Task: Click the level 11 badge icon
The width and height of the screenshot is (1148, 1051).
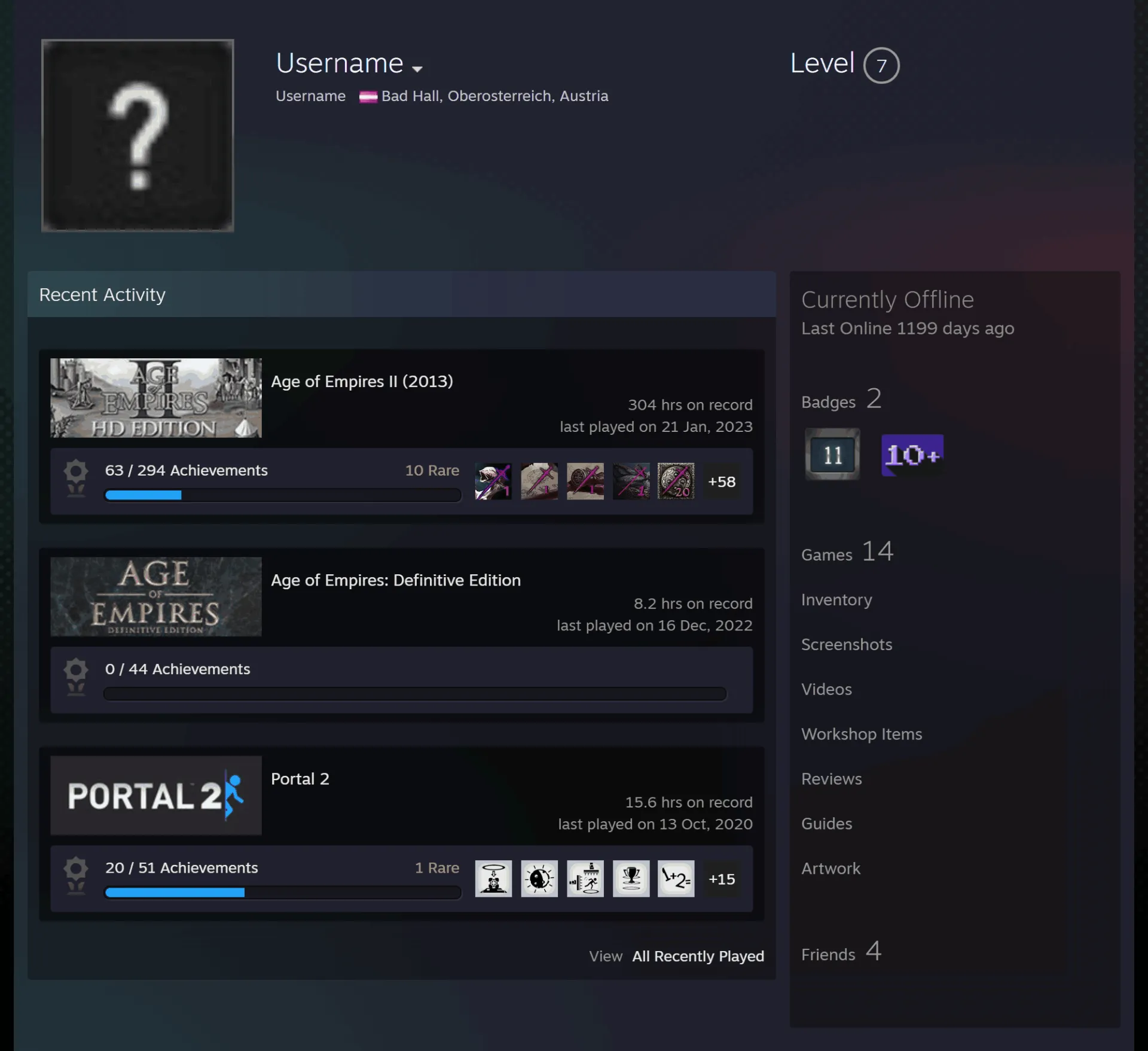Action: pyautogui.click(x=832, y=454)
